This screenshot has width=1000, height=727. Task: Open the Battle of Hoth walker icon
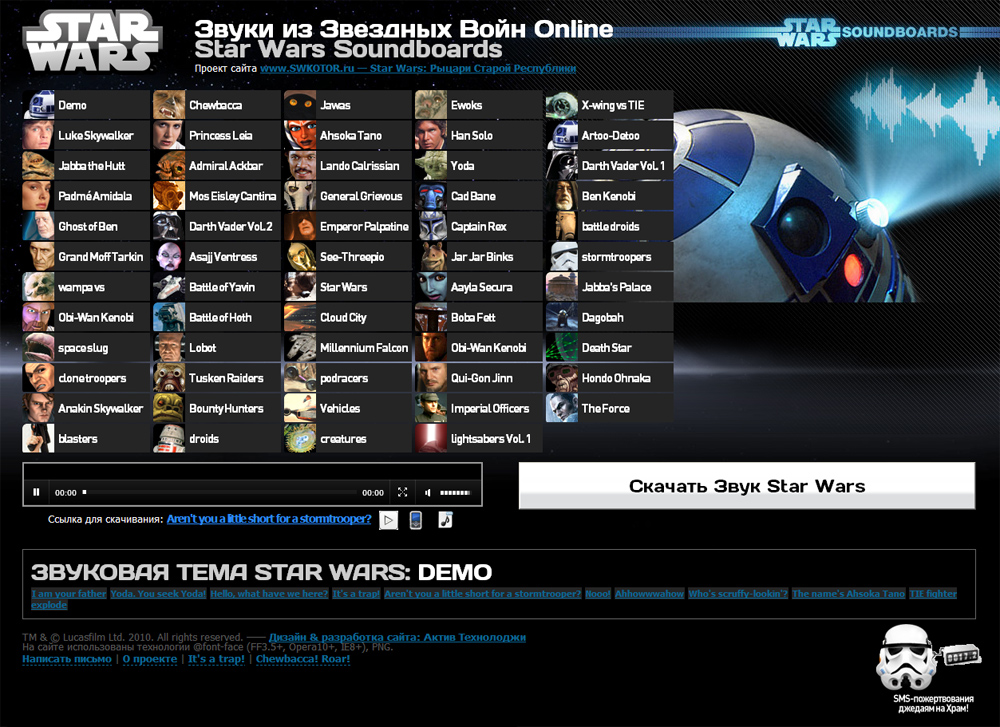[169, 317]
